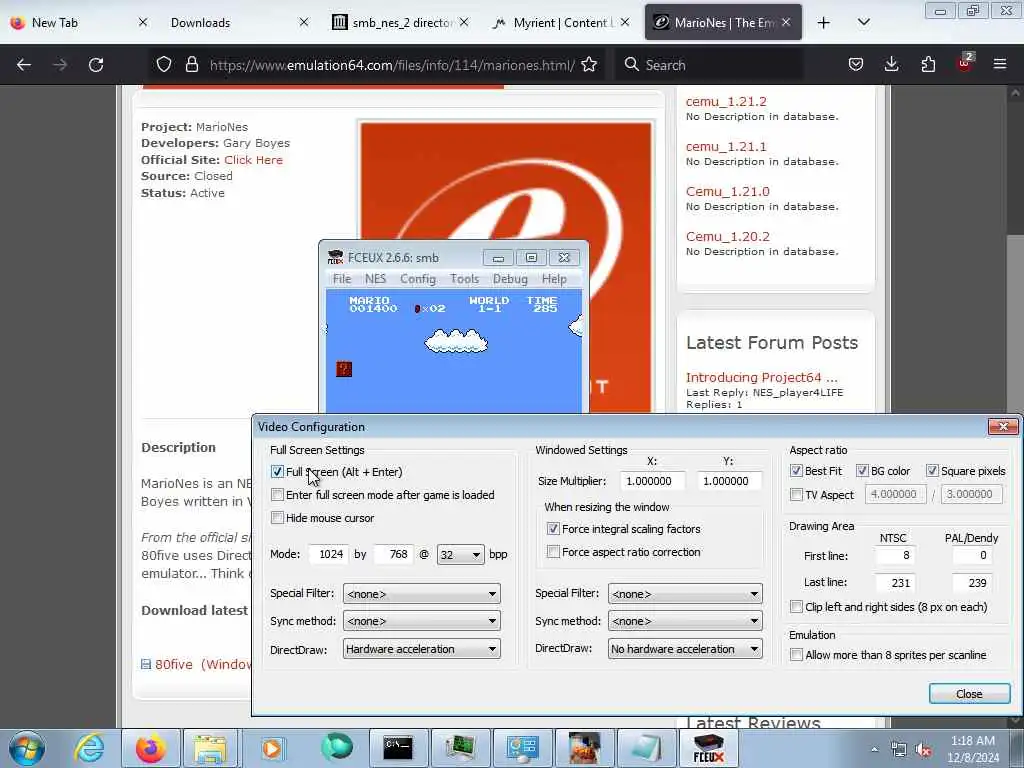
Task: Bookmark this page with the star icon
Action: pyautogui.click(x=589, y=64)
